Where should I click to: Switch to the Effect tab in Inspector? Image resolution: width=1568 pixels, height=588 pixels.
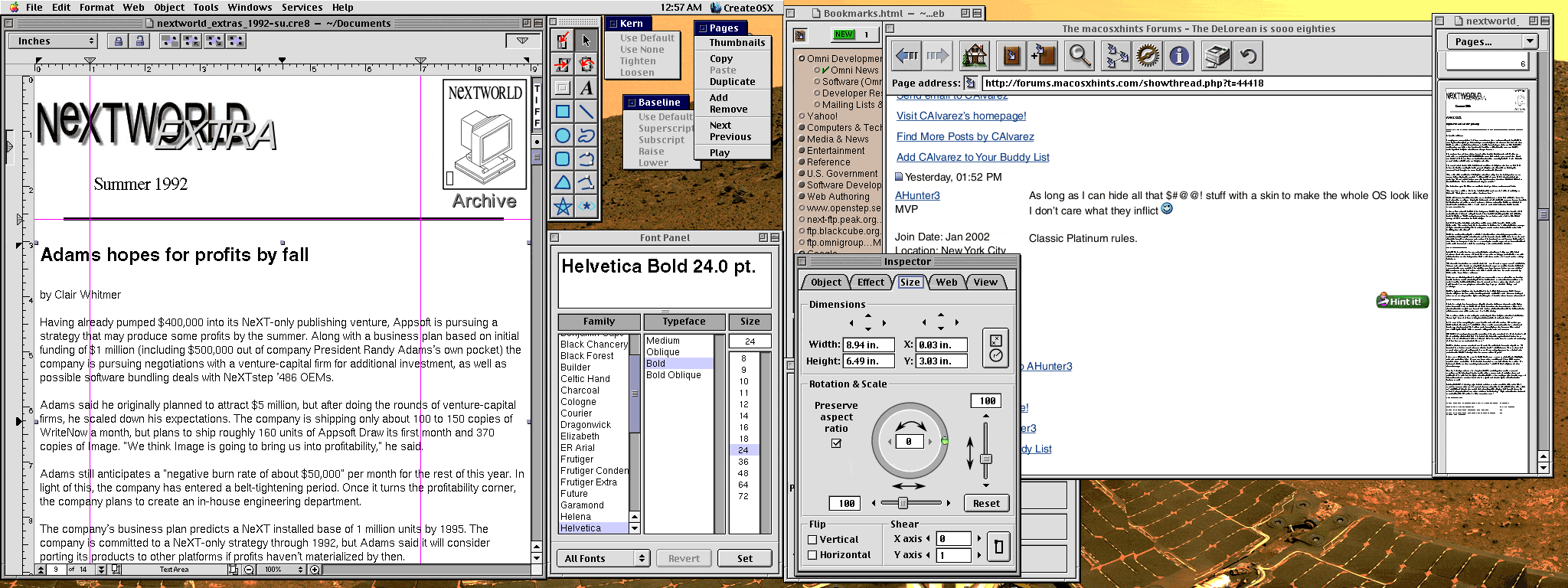[871, 282]
